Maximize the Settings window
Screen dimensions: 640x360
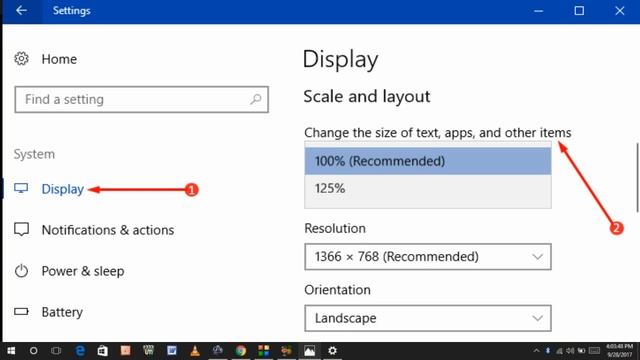point(579,11)
